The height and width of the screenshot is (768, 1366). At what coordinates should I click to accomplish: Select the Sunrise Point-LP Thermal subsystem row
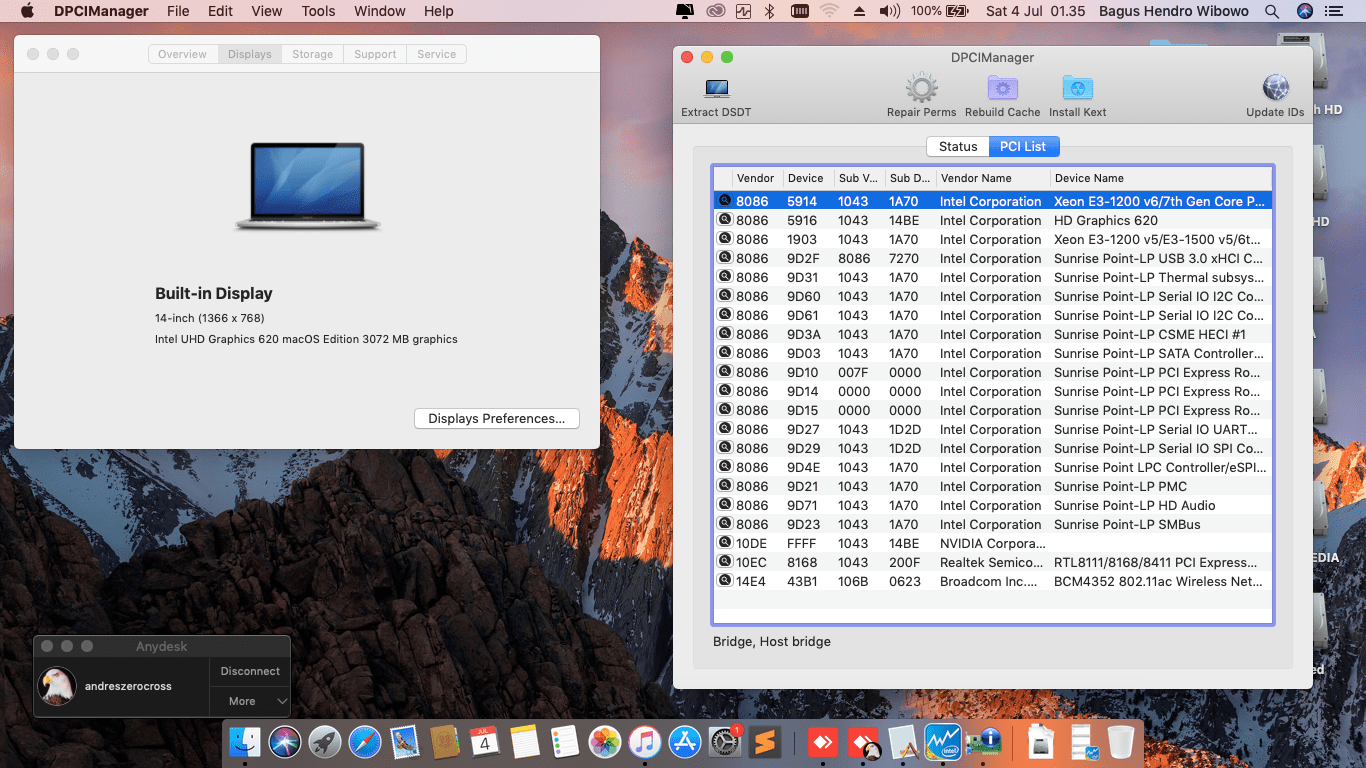[x=992, y=277]
